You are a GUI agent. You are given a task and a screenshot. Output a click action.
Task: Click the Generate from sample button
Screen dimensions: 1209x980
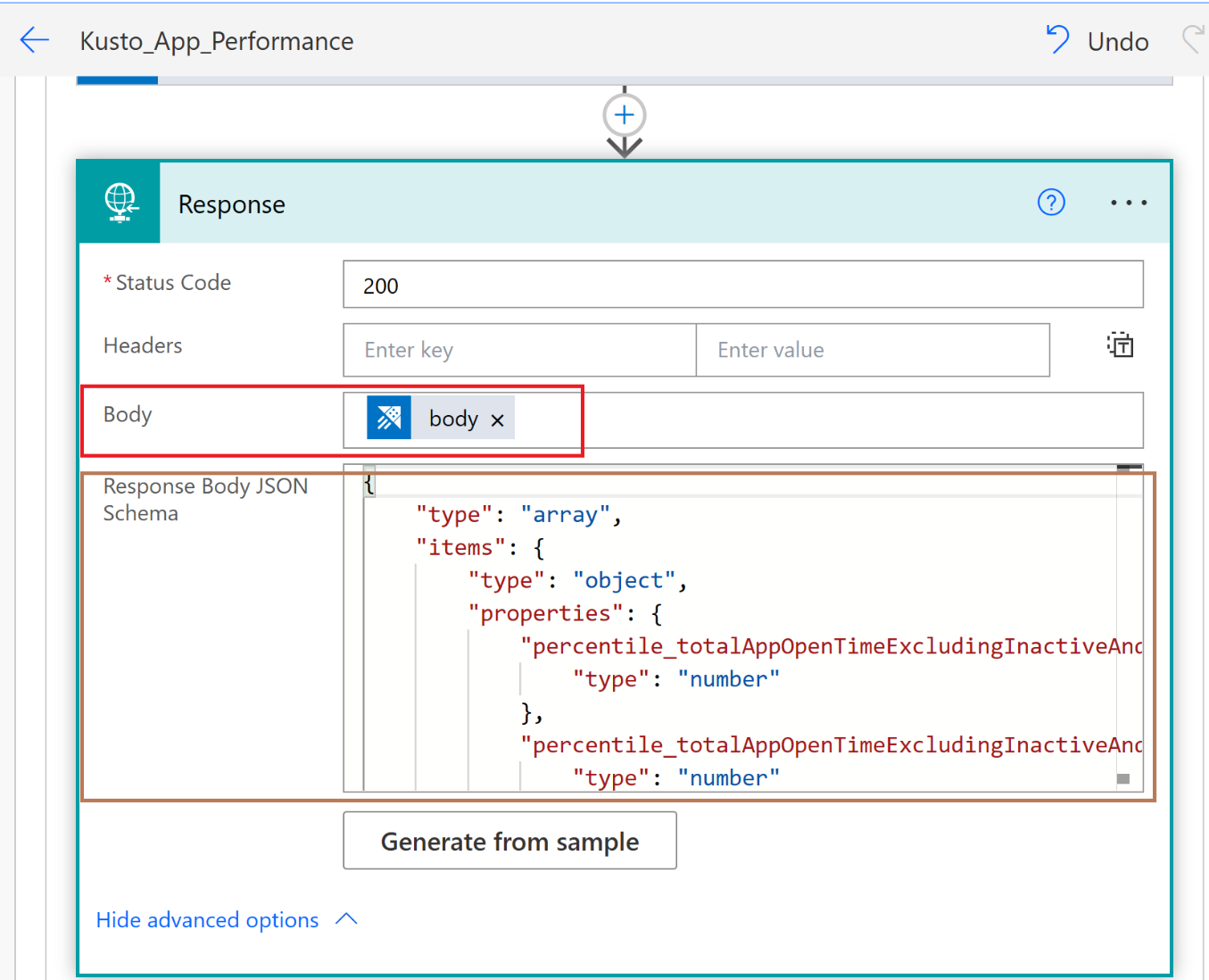[509, 841]
